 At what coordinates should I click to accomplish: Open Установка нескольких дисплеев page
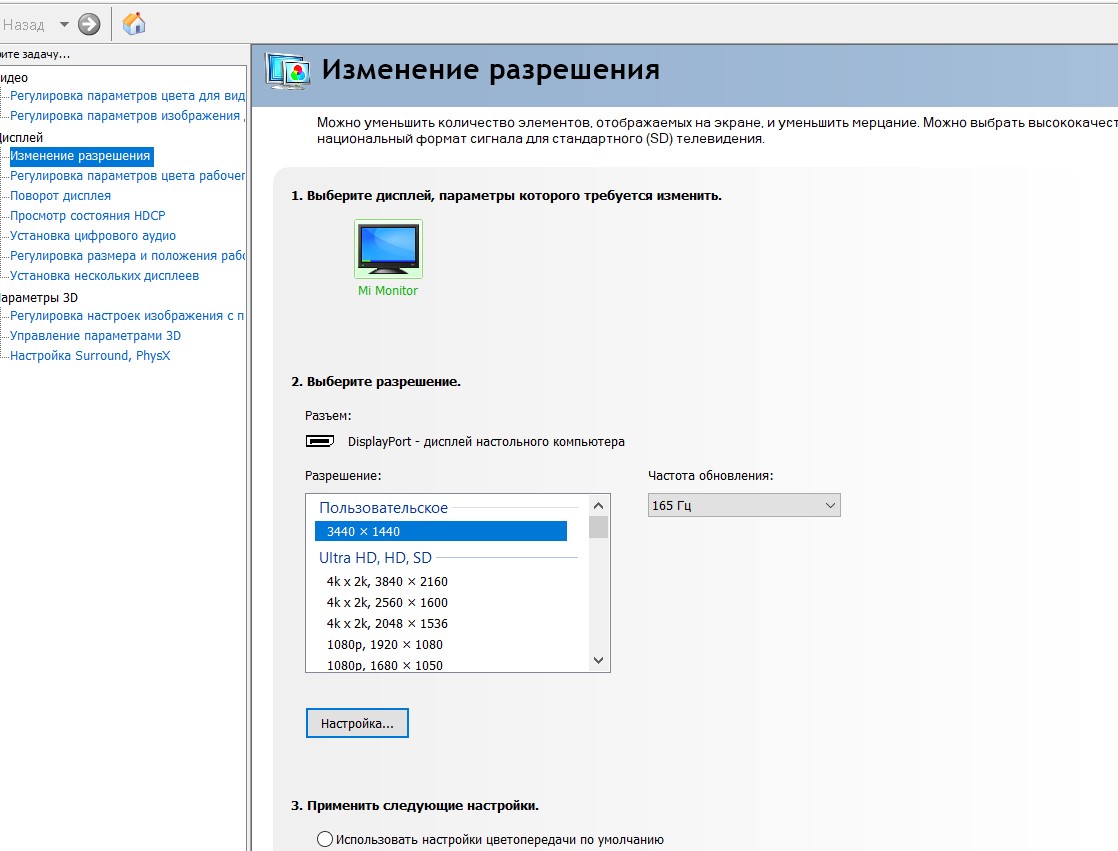tap(104, 276)
